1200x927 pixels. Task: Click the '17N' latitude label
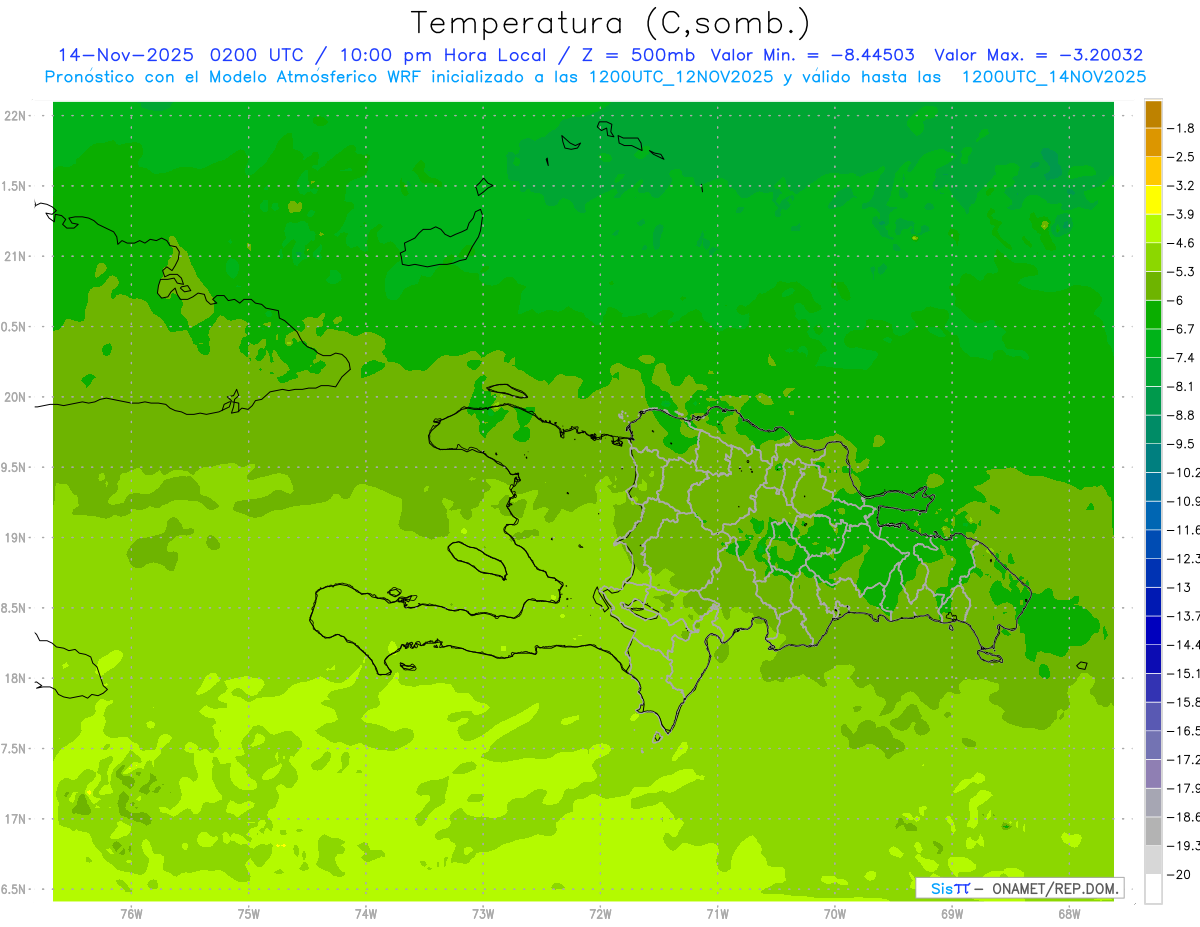click(15, 819)
